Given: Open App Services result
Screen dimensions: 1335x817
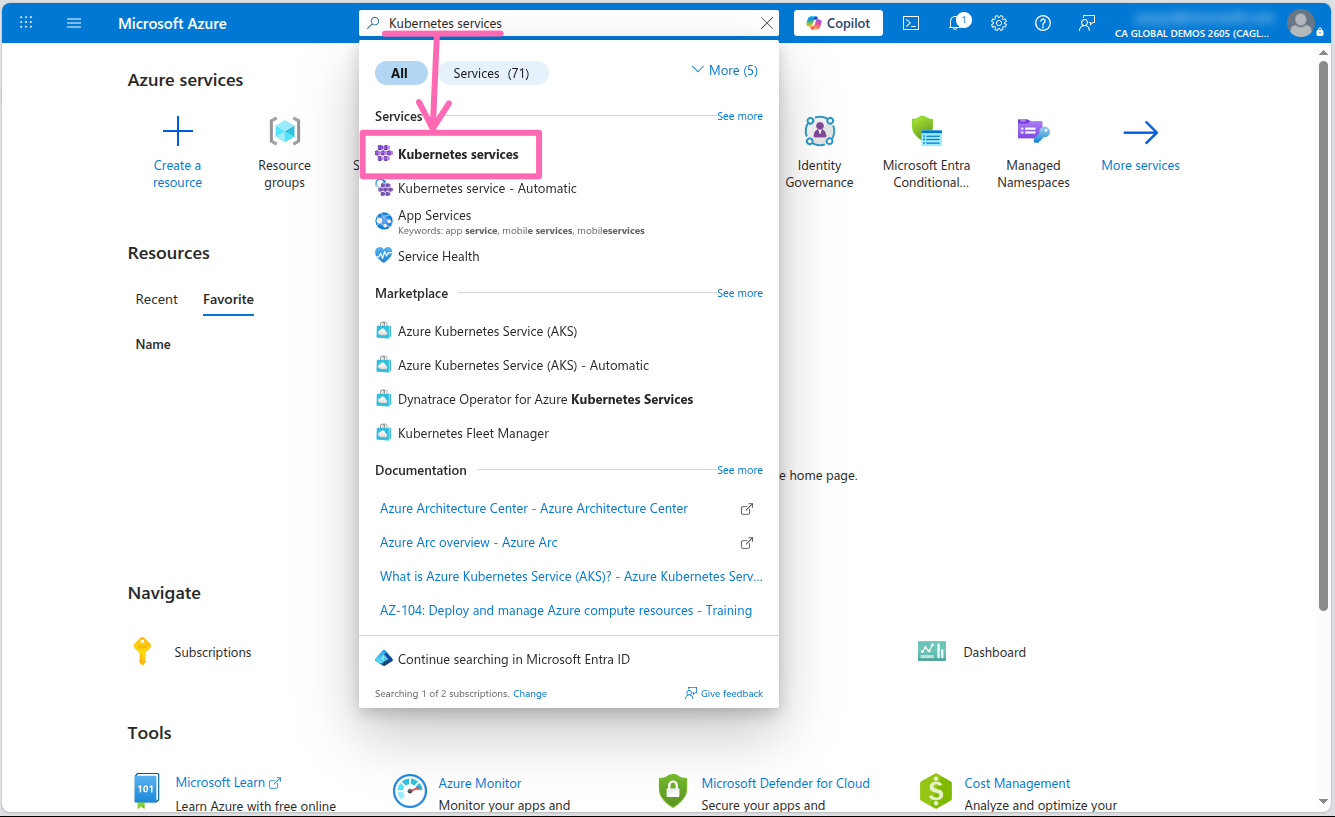Looking at the screenshot, I should [510, 222].
